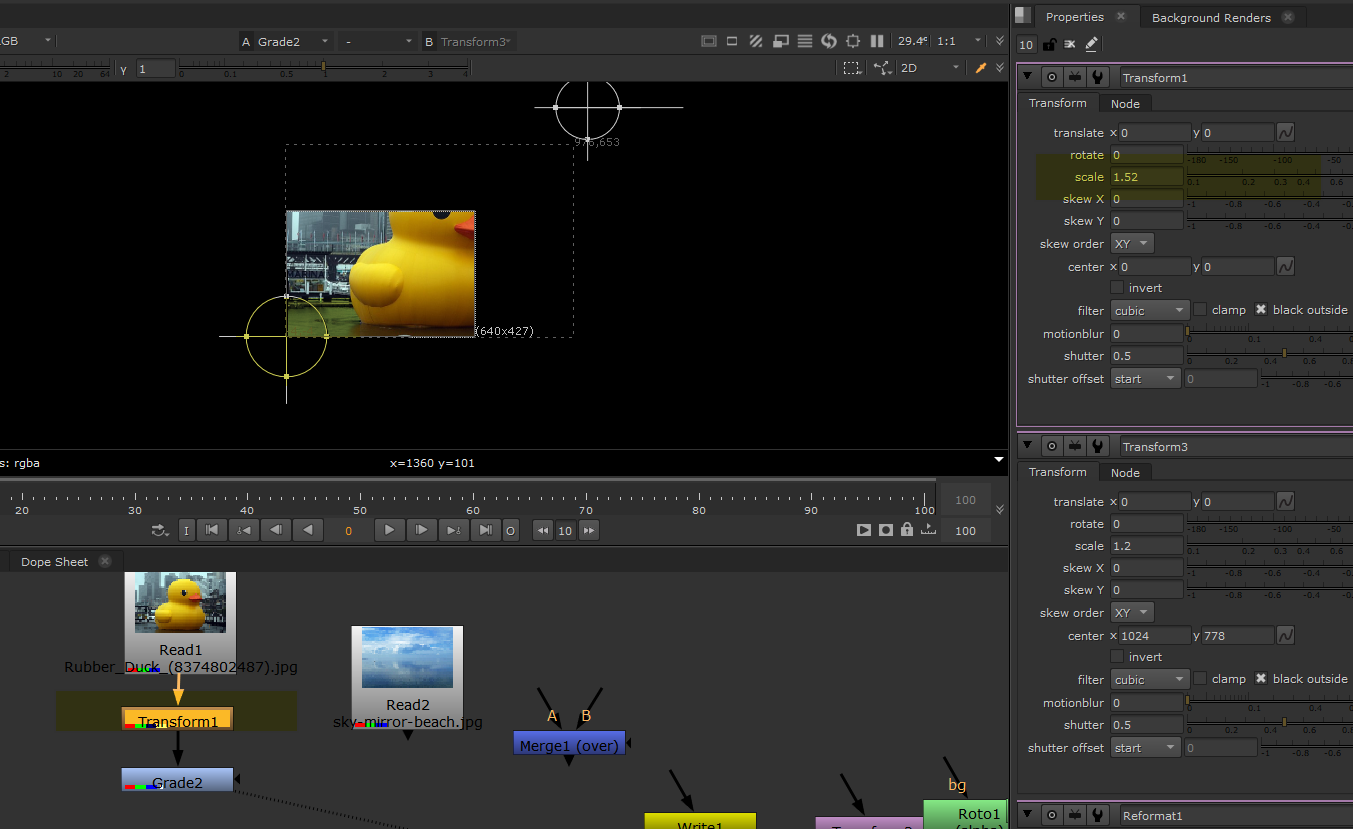Click the Transform1 rotate slider
The width and height of the screenshot is (1353, 829).
coord(1269,155)
